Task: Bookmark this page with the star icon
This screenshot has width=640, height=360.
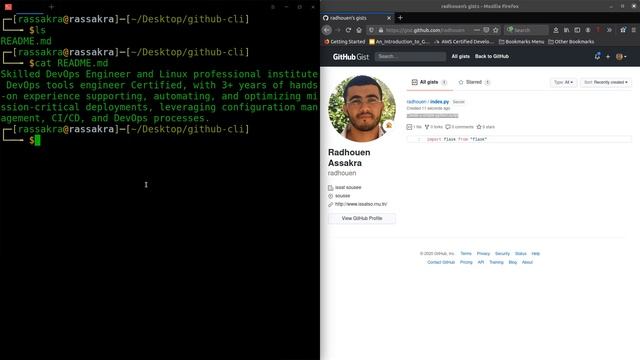Action: pyautogui.click(x=496, y=30)
